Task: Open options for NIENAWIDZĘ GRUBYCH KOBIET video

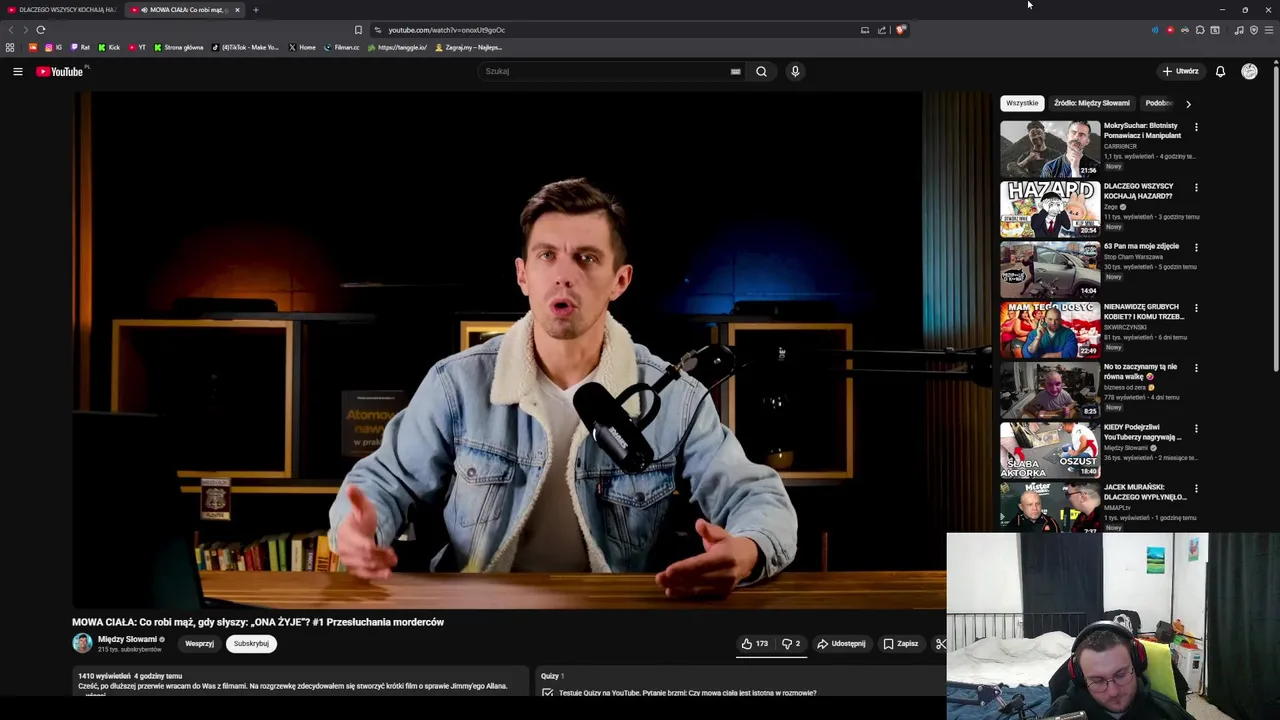Action: click(x=1196, y=308)
